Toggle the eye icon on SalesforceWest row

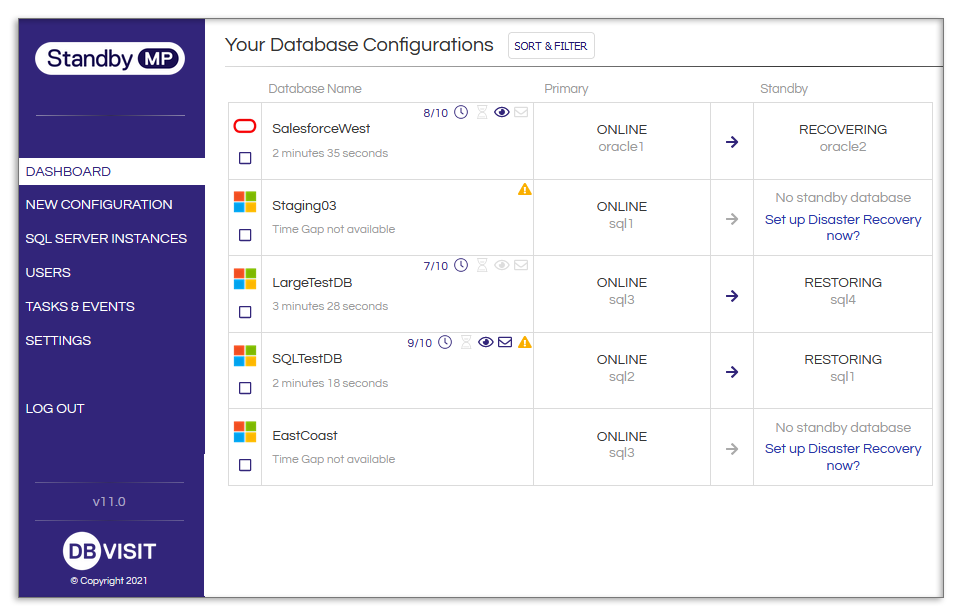(x=501, y=112)
